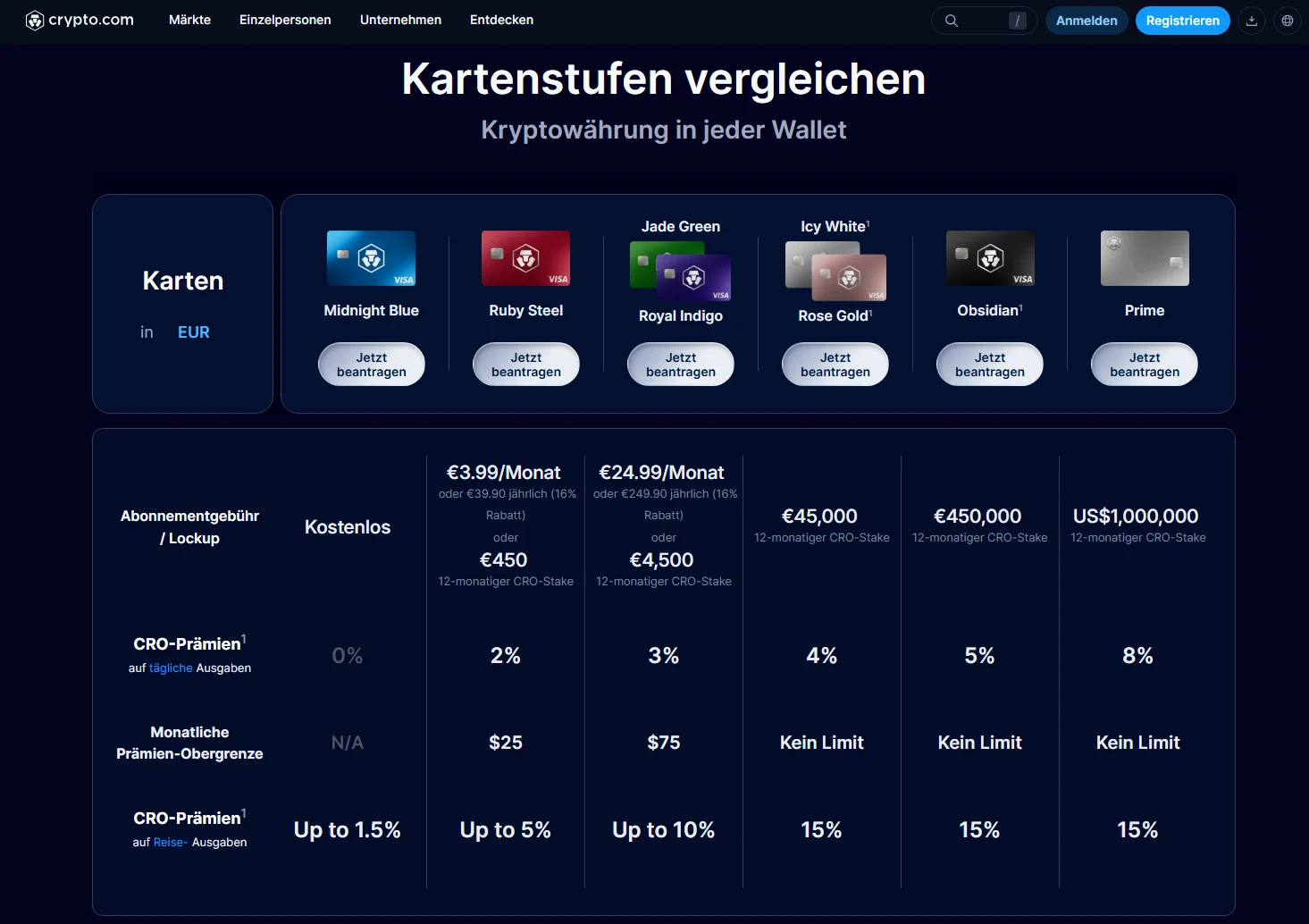The width and height of the screenshot is (1309, 924).
Task: Open the Einzelpersonen menu
Action: tap(285, 20)
